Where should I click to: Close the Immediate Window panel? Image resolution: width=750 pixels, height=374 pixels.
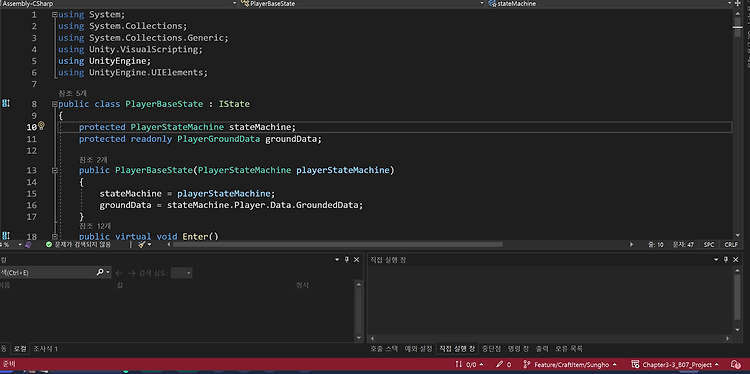point(735,260)
